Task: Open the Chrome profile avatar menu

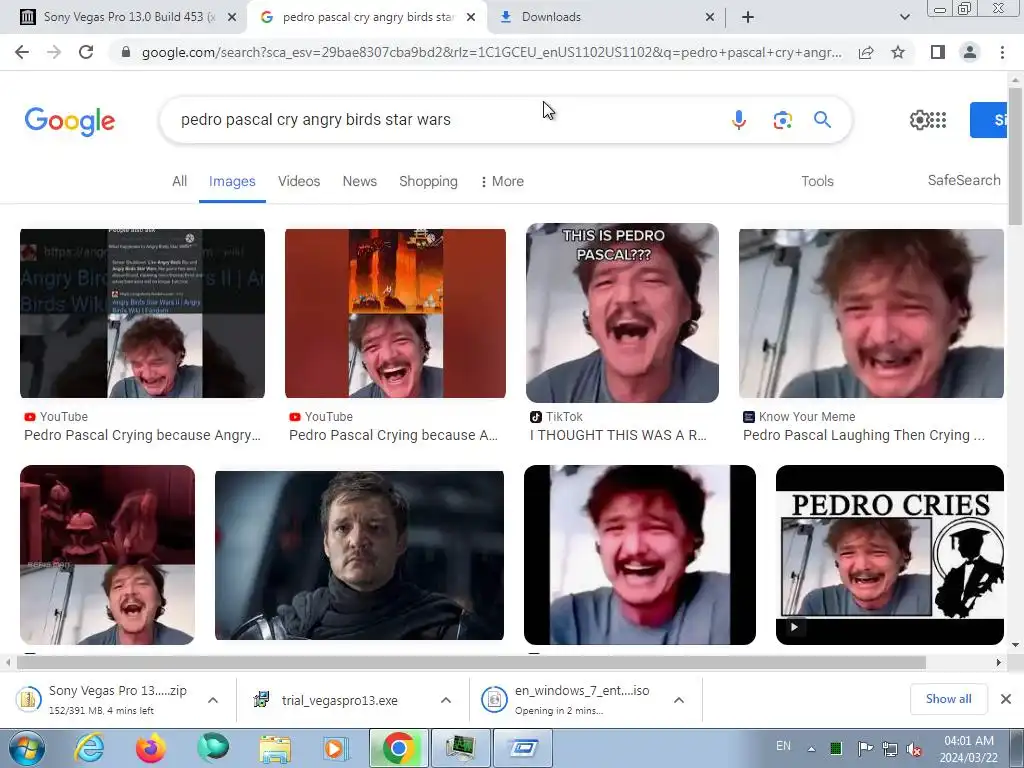Action: coord(970,52)
